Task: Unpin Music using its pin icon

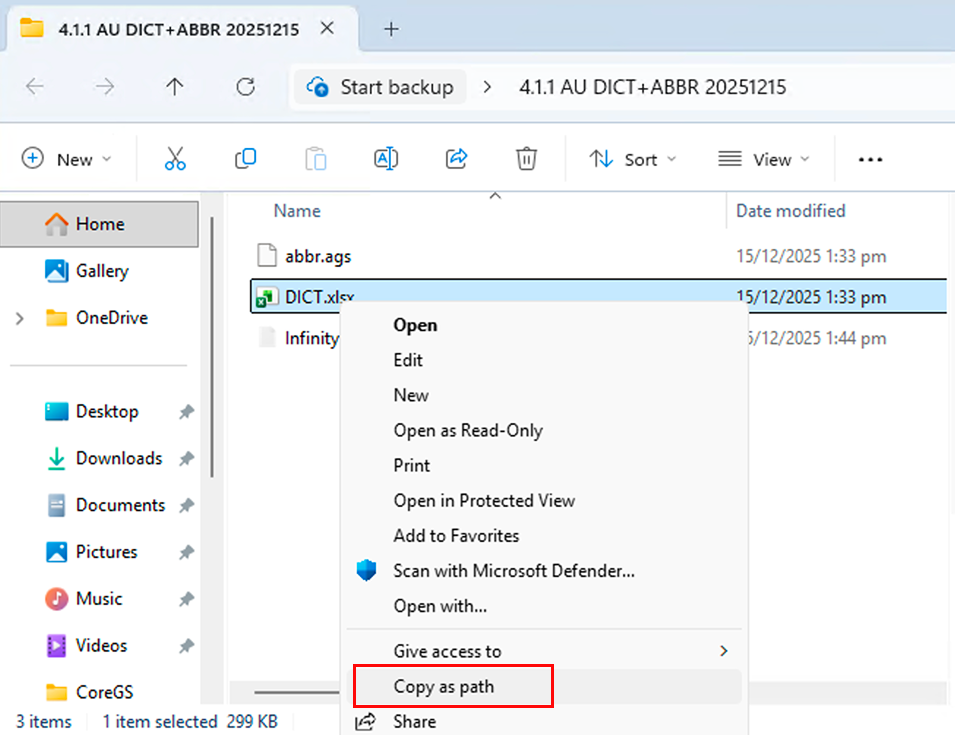Action: pyautogui.click(x=186, y=599)
